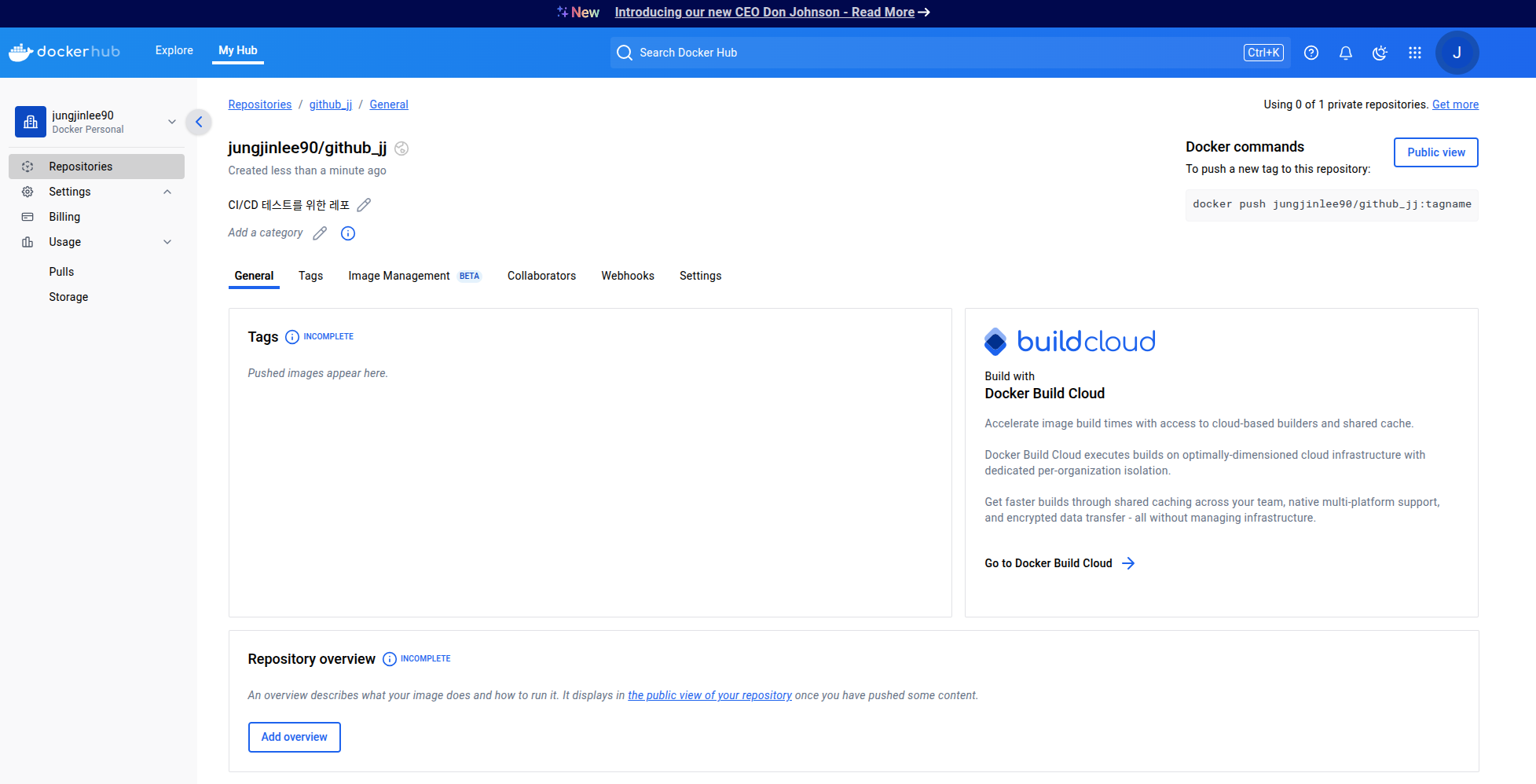Click the Usage chart icon in sidebar
The height and width of the screenshot is (784, 1536).
point(27,242)
